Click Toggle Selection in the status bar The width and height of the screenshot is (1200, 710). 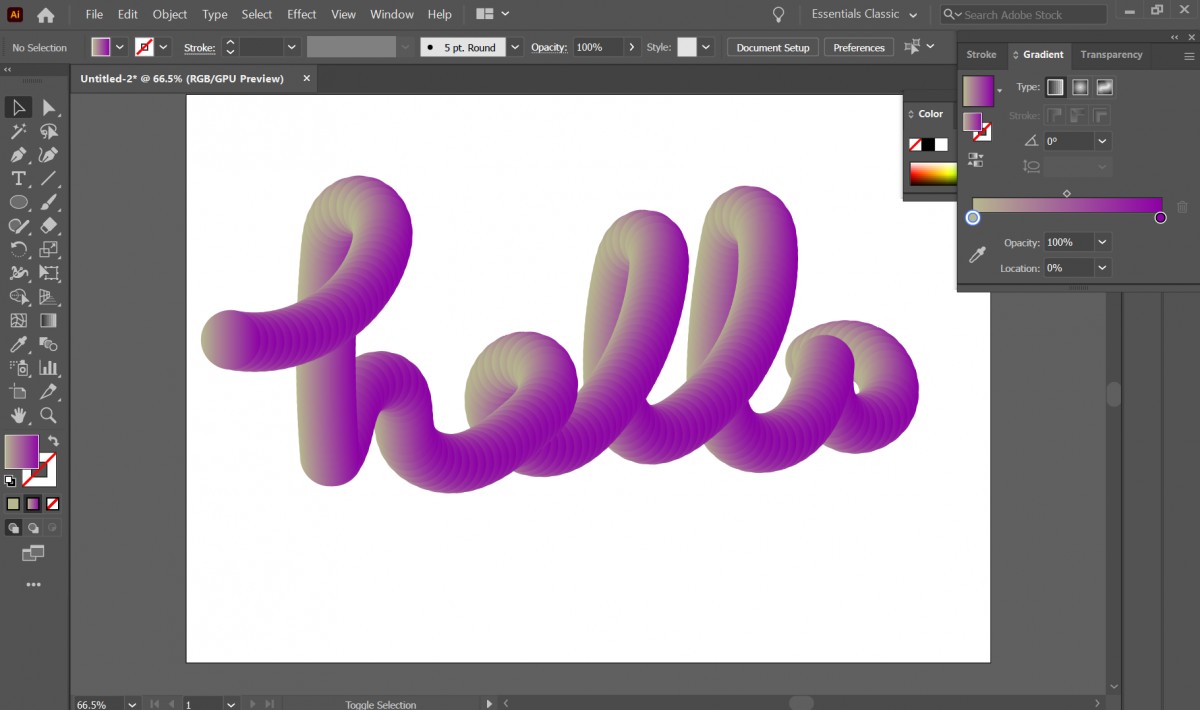[381, 704]
